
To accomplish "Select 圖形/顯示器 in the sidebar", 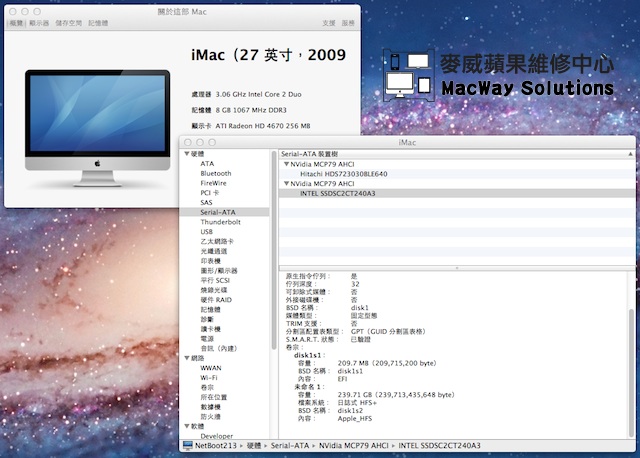I will pyautogui.click(x=219, y=271).
